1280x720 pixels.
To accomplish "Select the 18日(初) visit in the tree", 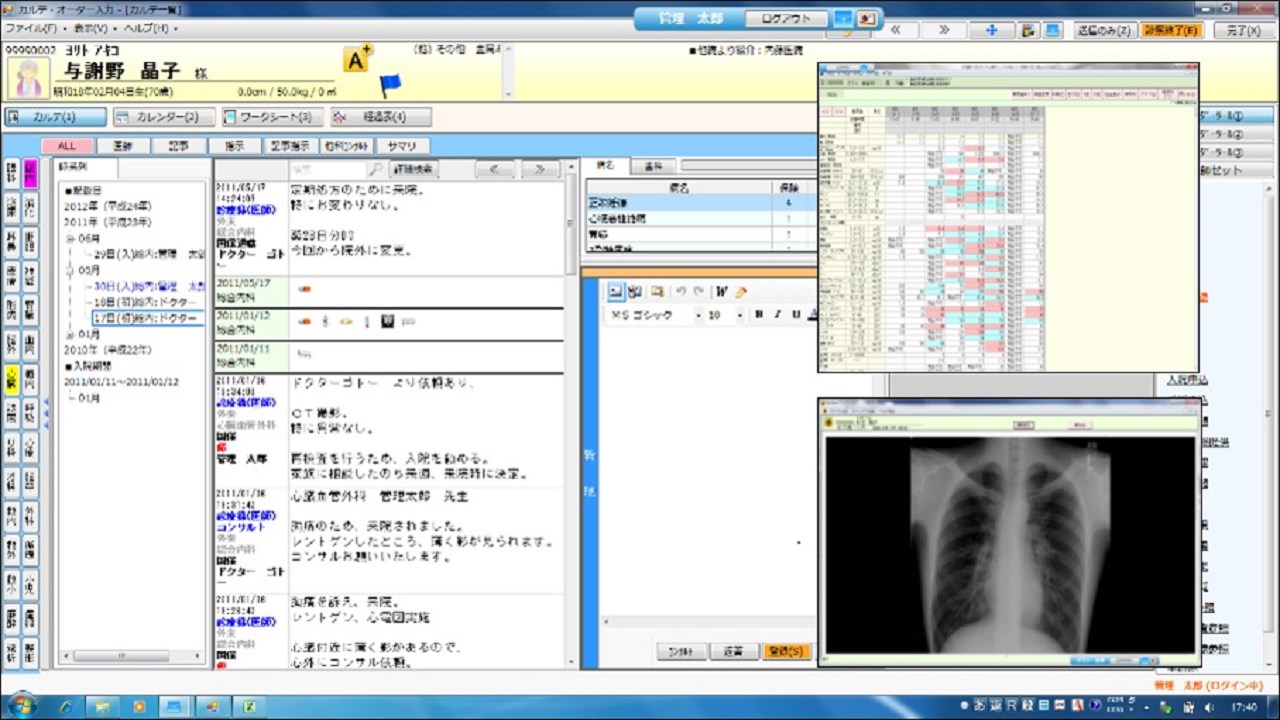I will [x=147, y=302].
